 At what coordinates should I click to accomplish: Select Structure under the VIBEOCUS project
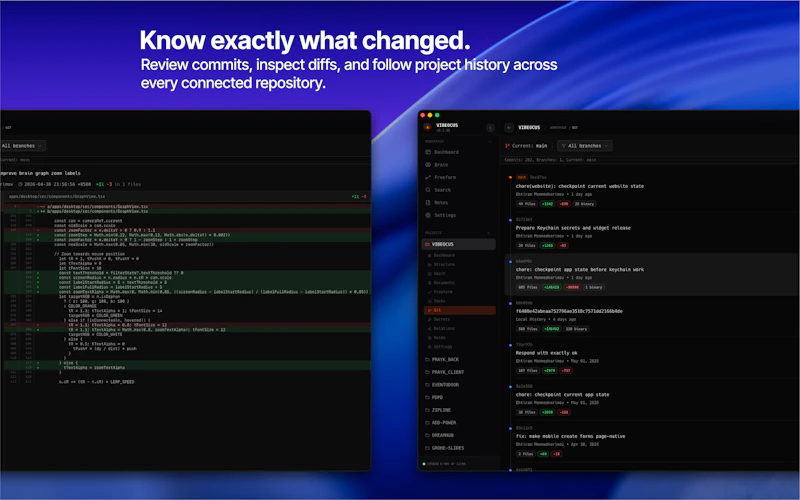(459, 264)
